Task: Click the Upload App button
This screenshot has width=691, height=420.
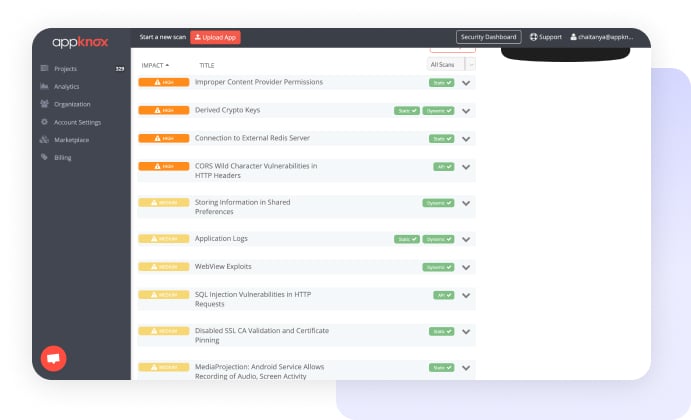Action: (x=215, y=37)
